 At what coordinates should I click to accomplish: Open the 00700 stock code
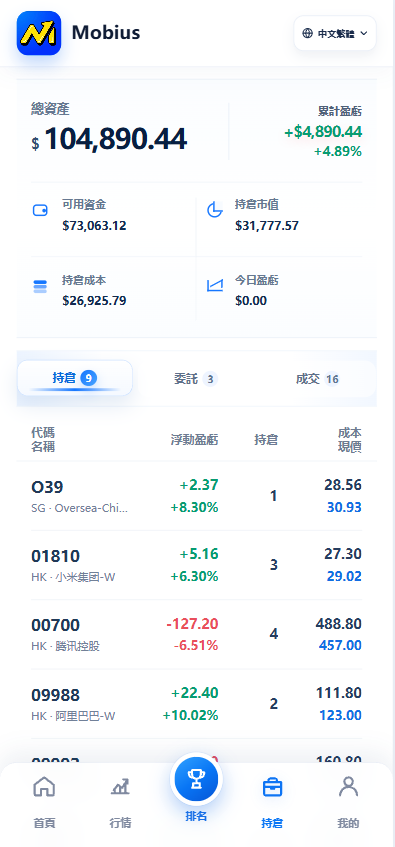[56, 625]
